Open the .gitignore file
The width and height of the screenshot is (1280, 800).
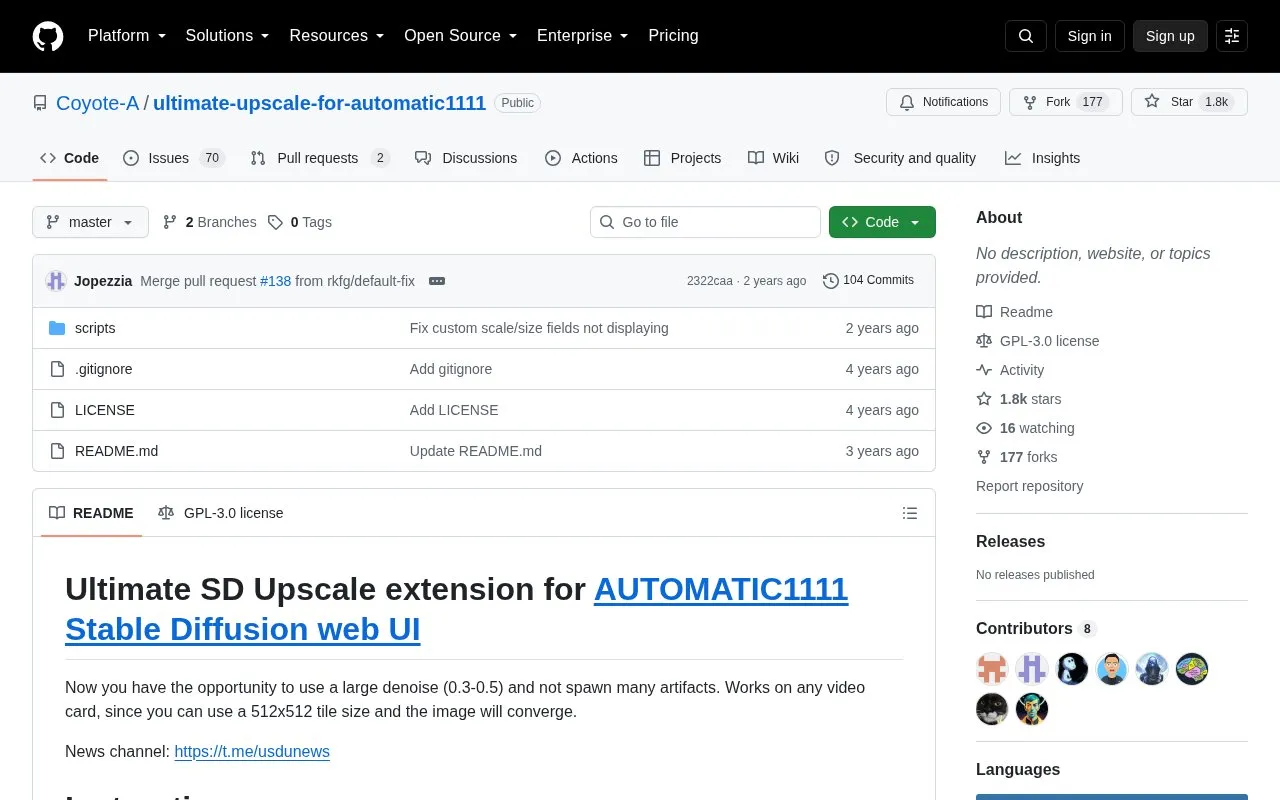(104, 369)
